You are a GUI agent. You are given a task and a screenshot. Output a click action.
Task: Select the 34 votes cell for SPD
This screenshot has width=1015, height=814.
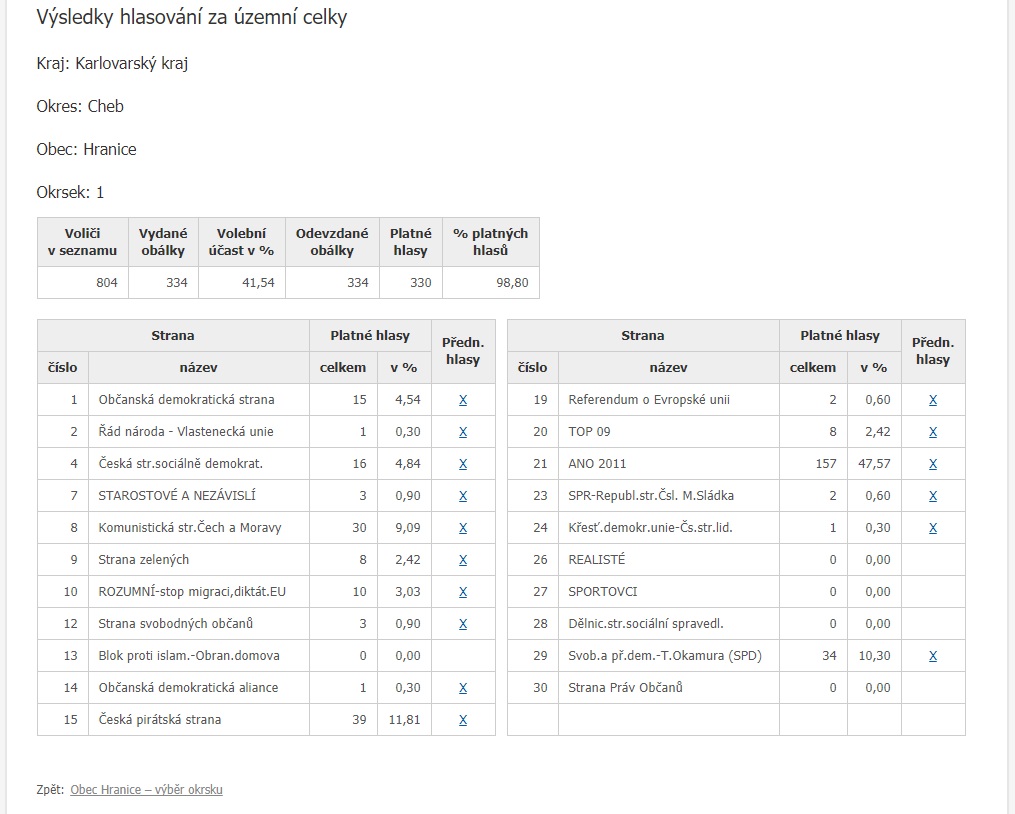click(x=813, y=655)
